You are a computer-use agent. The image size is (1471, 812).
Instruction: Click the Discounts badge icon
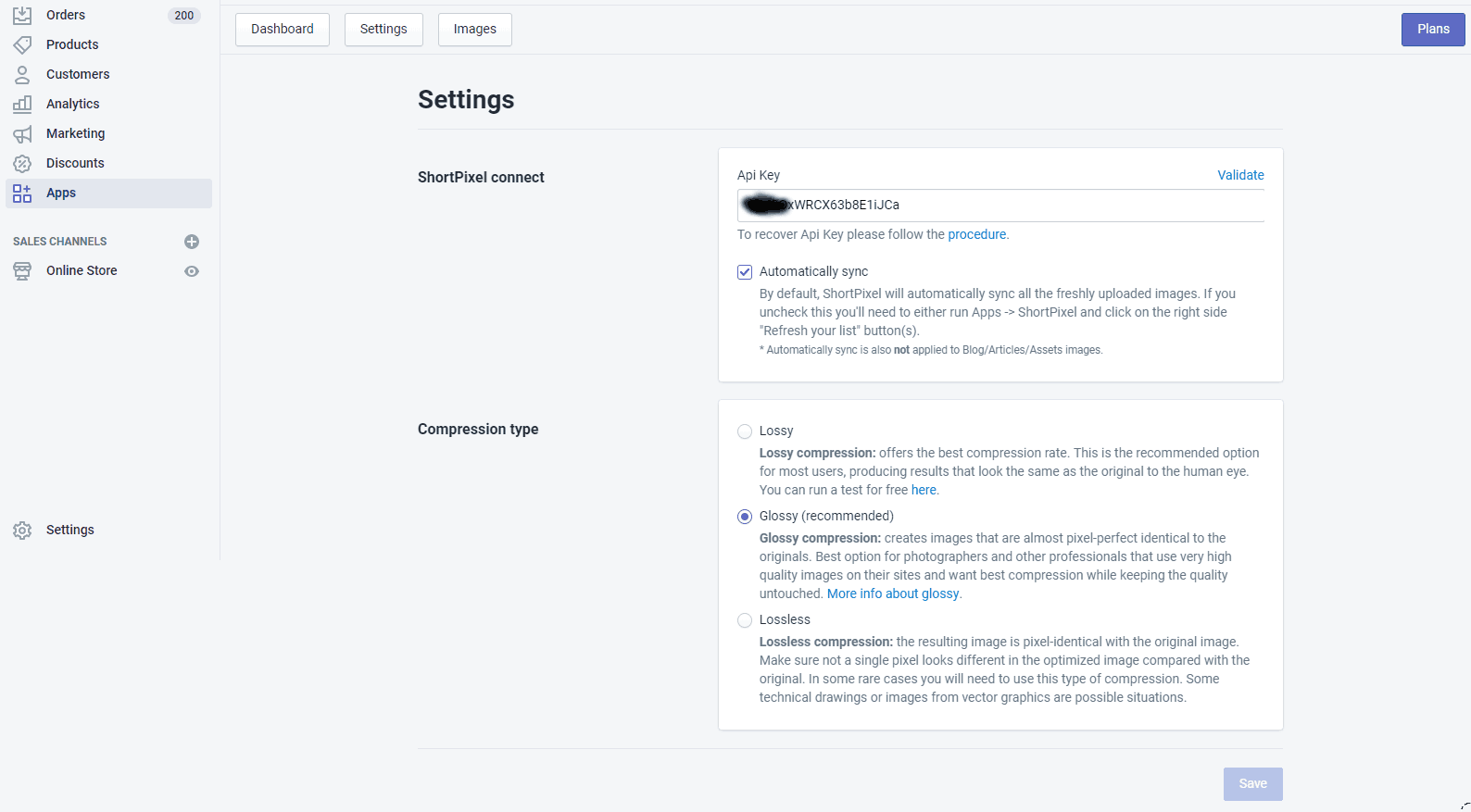pyautogui.click(x=22, y=163)
